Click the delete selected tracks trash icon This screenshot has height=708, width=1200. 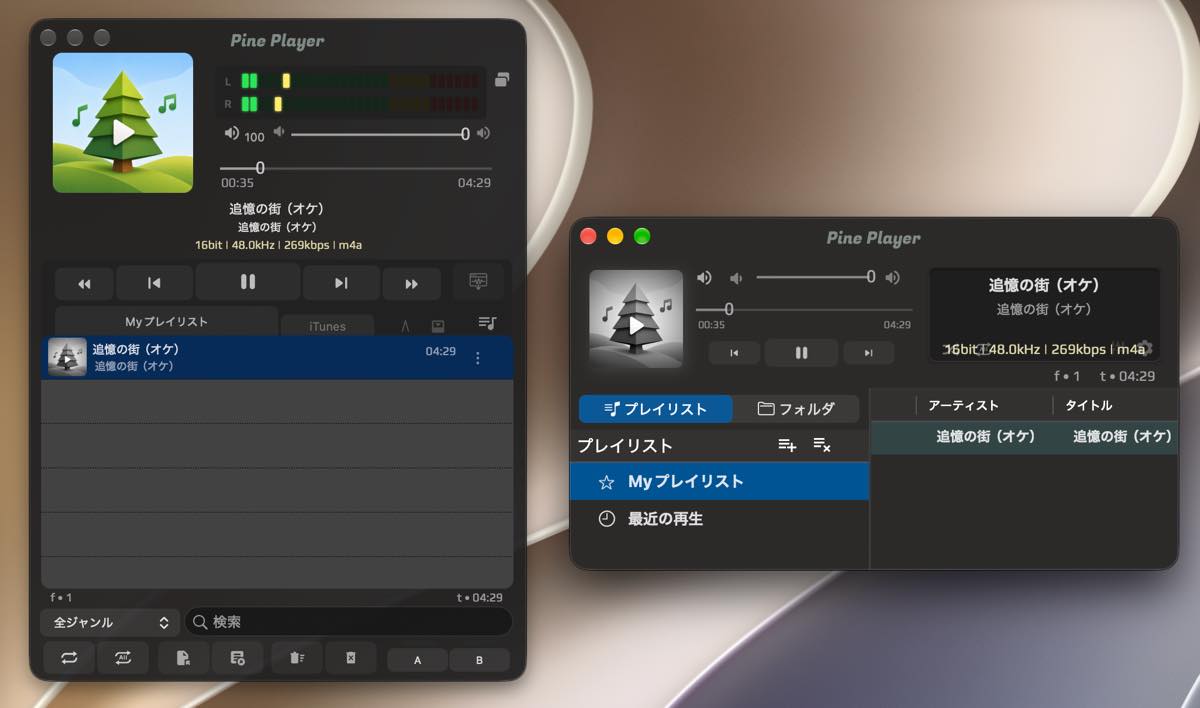296,658
